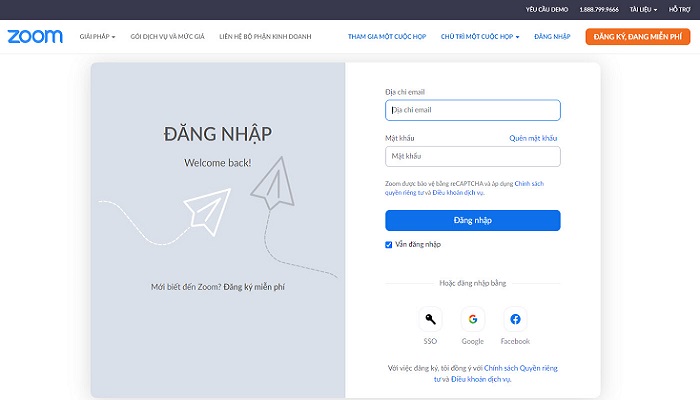Open "Yêu cầu demo" in the top bar
The width and height of the screenshot is (700, 400).
coord(547,9)
